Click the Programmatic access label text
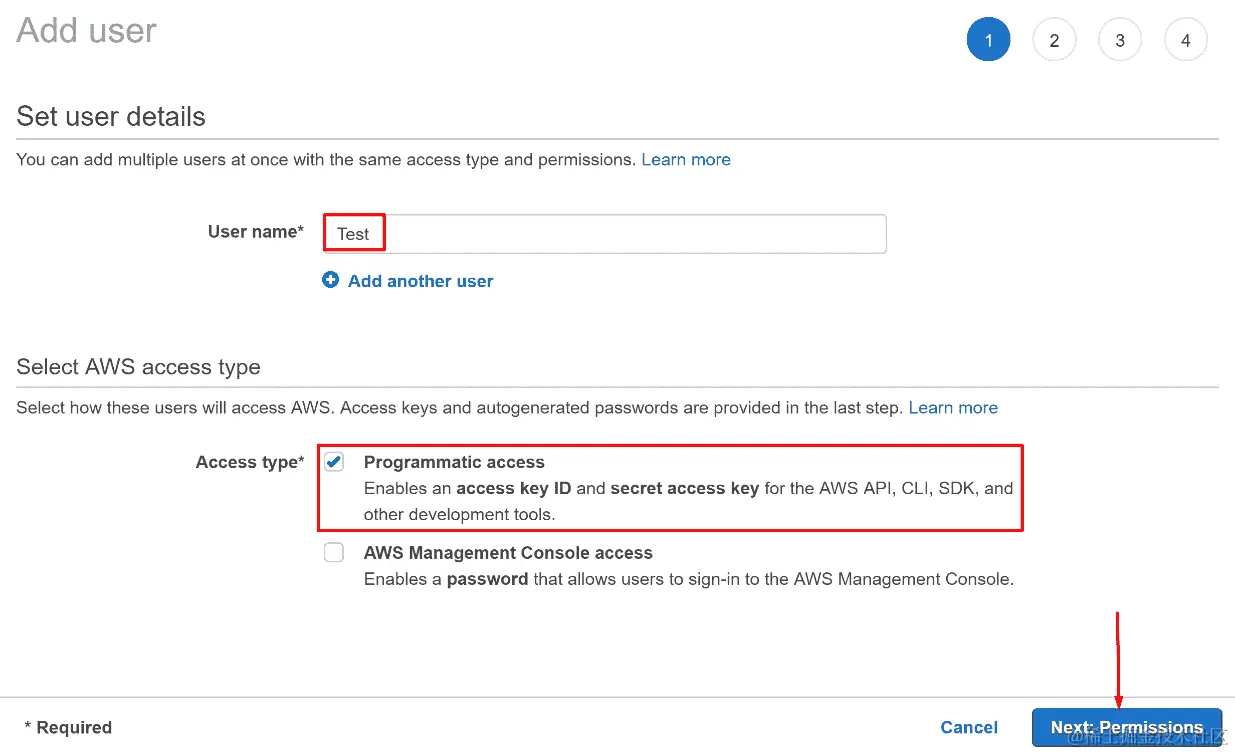Screen dimensions: 1235x754 pyautogui.click(x=454, y=462)
